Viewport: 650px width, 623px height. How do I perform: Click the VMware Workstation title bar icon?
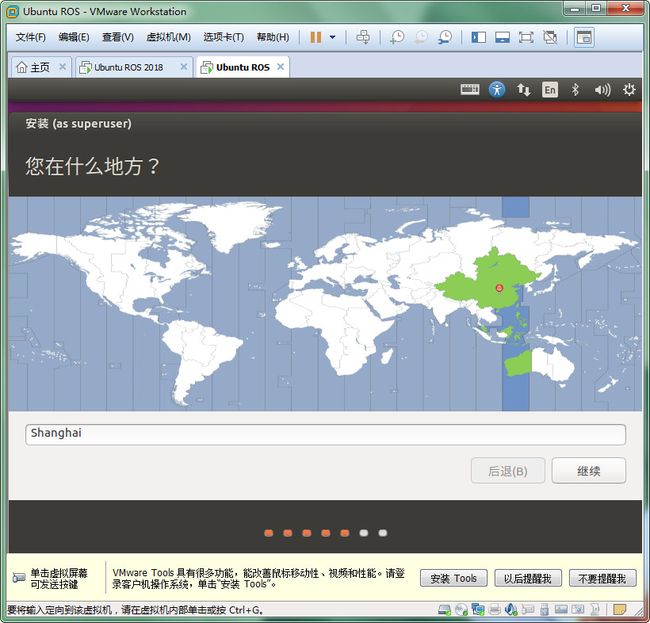tap(12, 12)
